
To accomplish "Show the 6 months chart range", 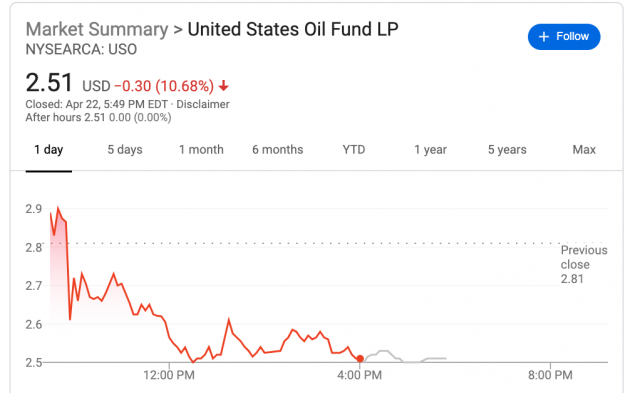I will pos(278,150).
